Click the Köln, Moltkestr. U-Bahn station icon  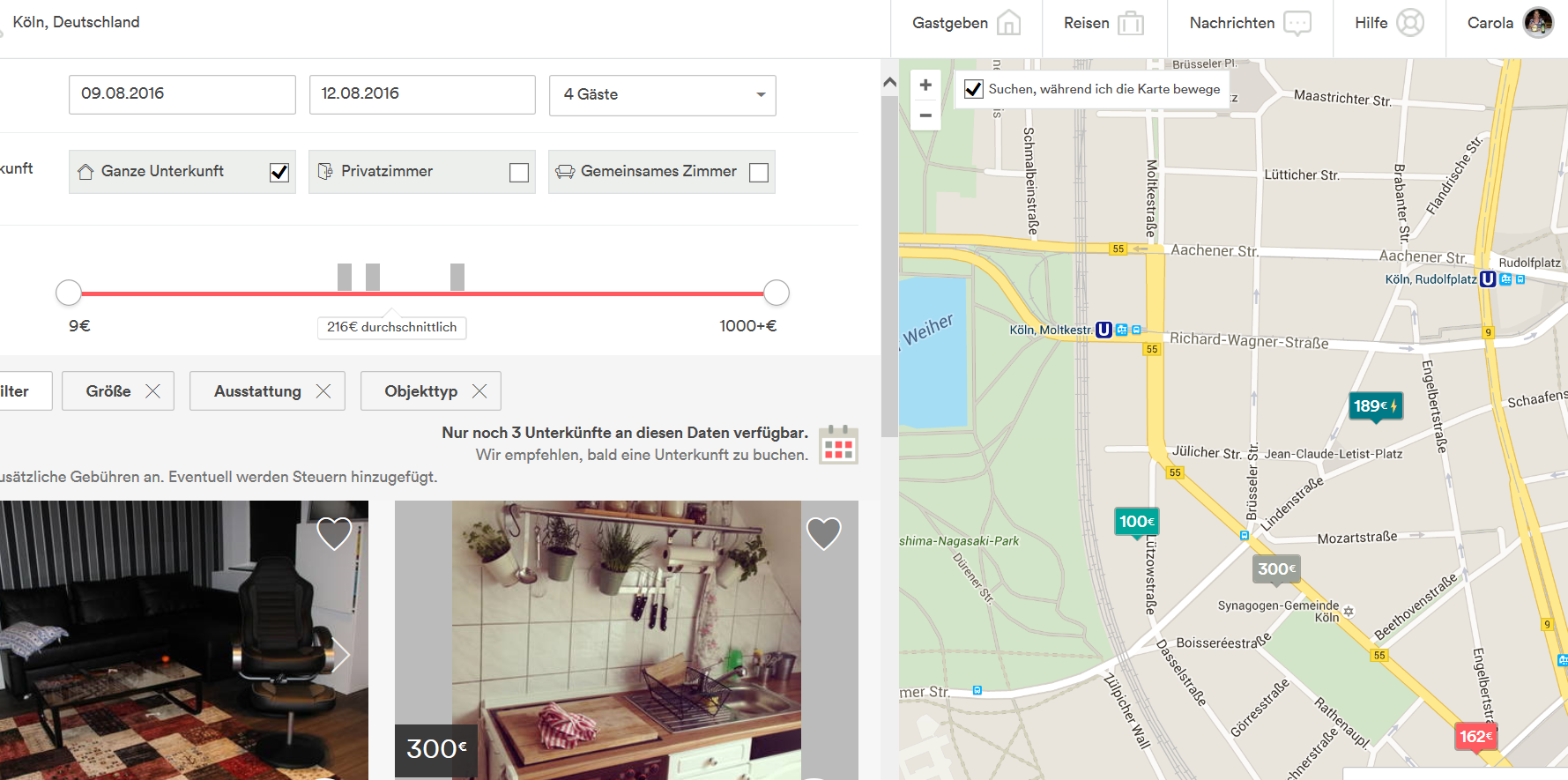tap(1104, 331)
